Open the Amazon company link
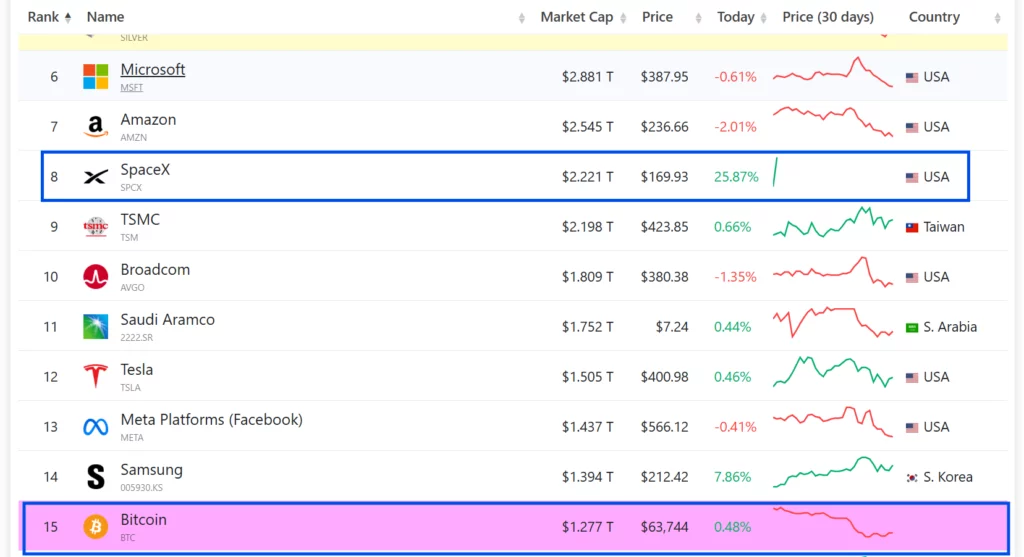 coord(148,119)
